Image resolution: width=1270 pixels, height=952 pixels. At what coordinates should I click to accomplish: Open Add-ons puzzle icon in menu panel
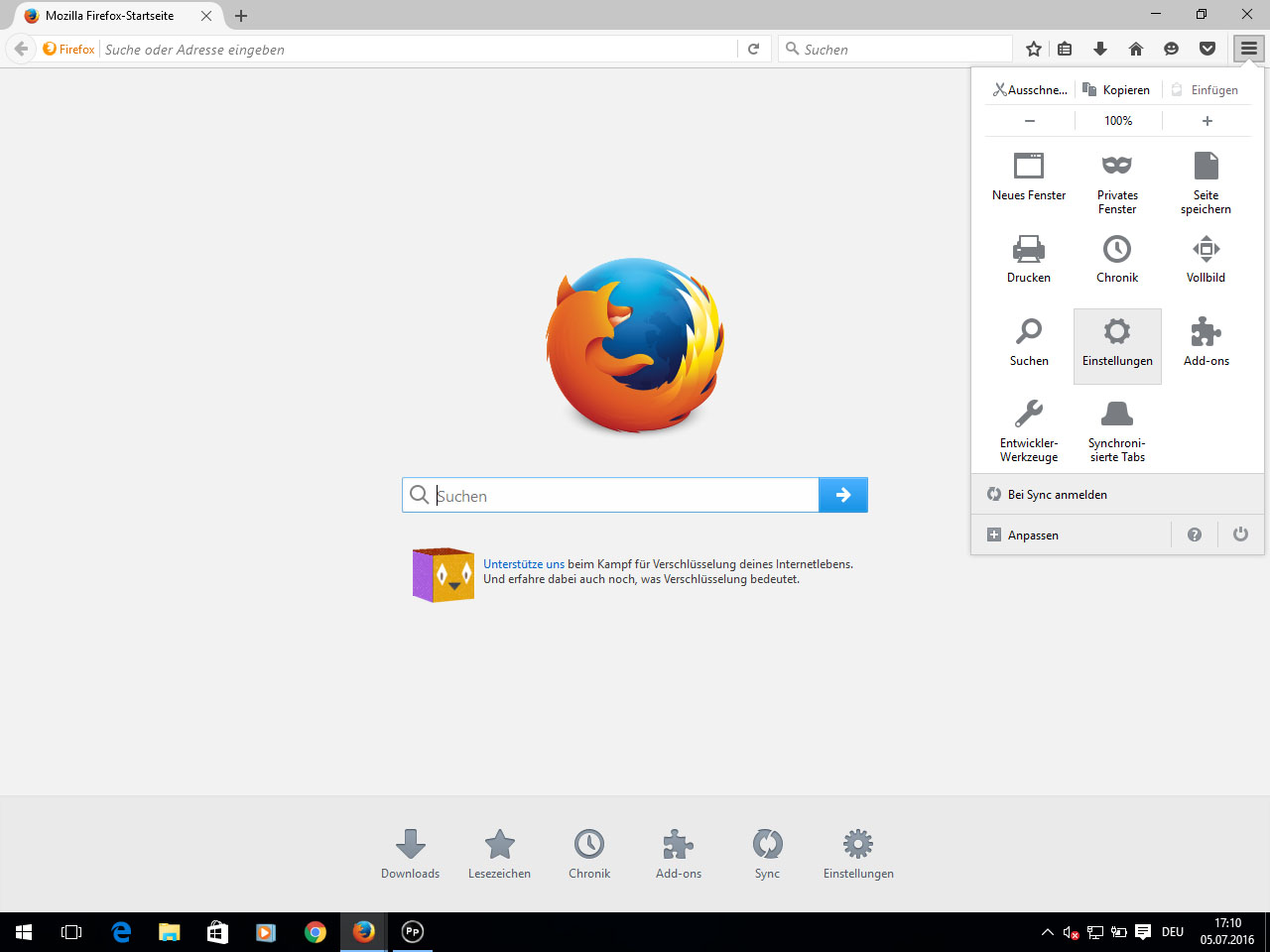tap(1206, 343)
